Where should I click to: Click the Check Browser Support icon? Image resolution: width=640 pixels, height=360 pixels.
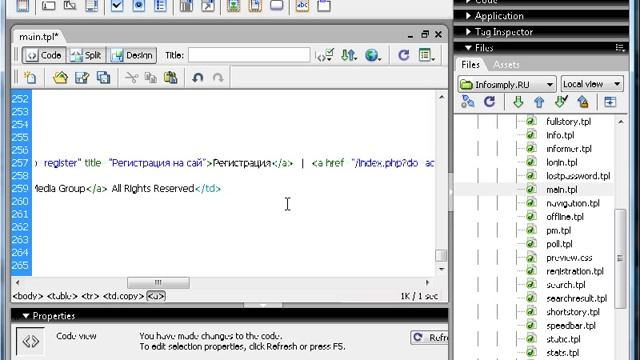click(325, 55)
